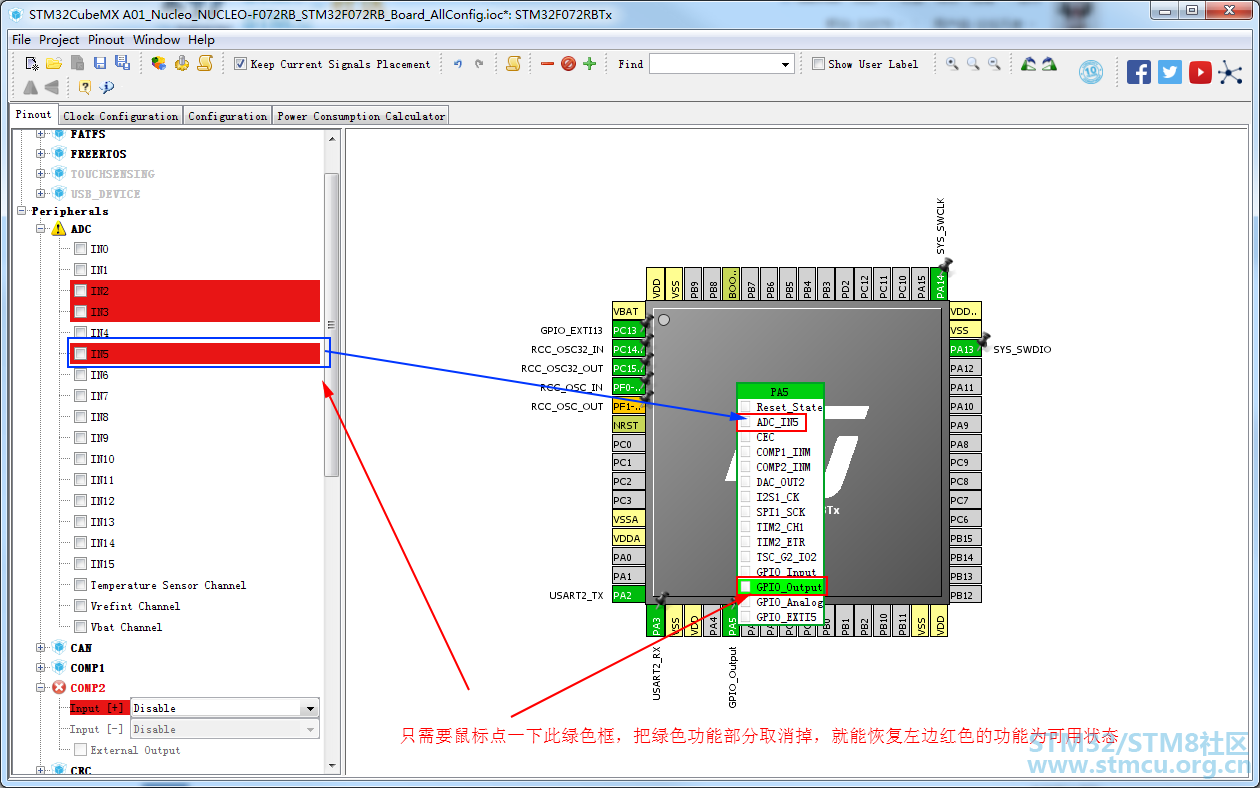Open the Window menu

[157, 40]
